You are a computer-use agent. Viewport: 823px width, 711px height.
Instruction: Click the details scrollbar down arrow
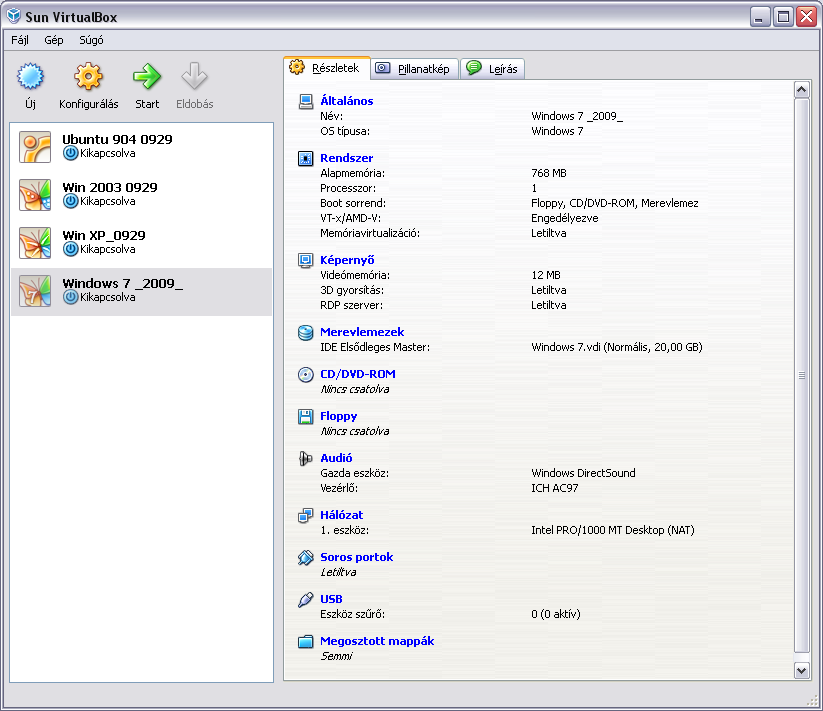click(x=801, y=670)
